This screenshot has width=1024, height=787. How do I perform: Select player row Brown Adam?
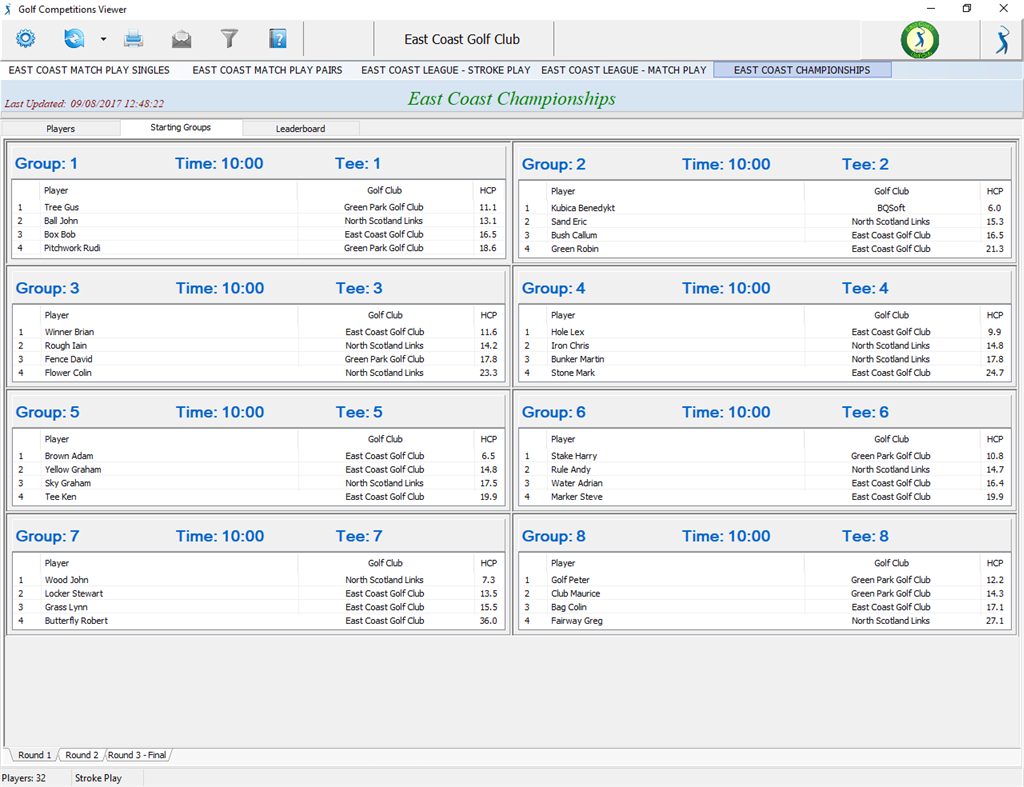click(x=259, y=456)
